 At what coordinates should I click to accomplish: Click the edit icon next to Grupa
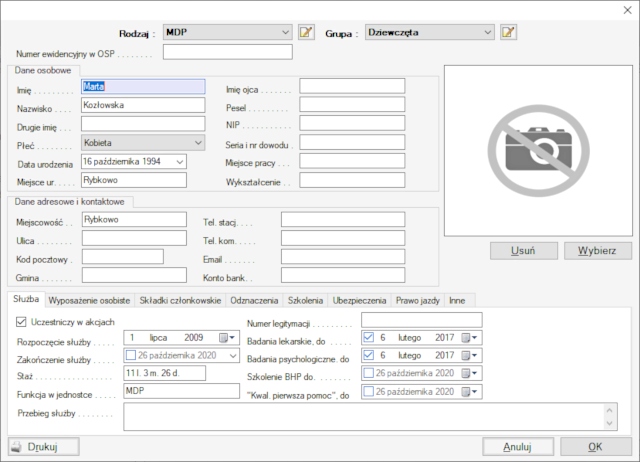pos(509,32)
